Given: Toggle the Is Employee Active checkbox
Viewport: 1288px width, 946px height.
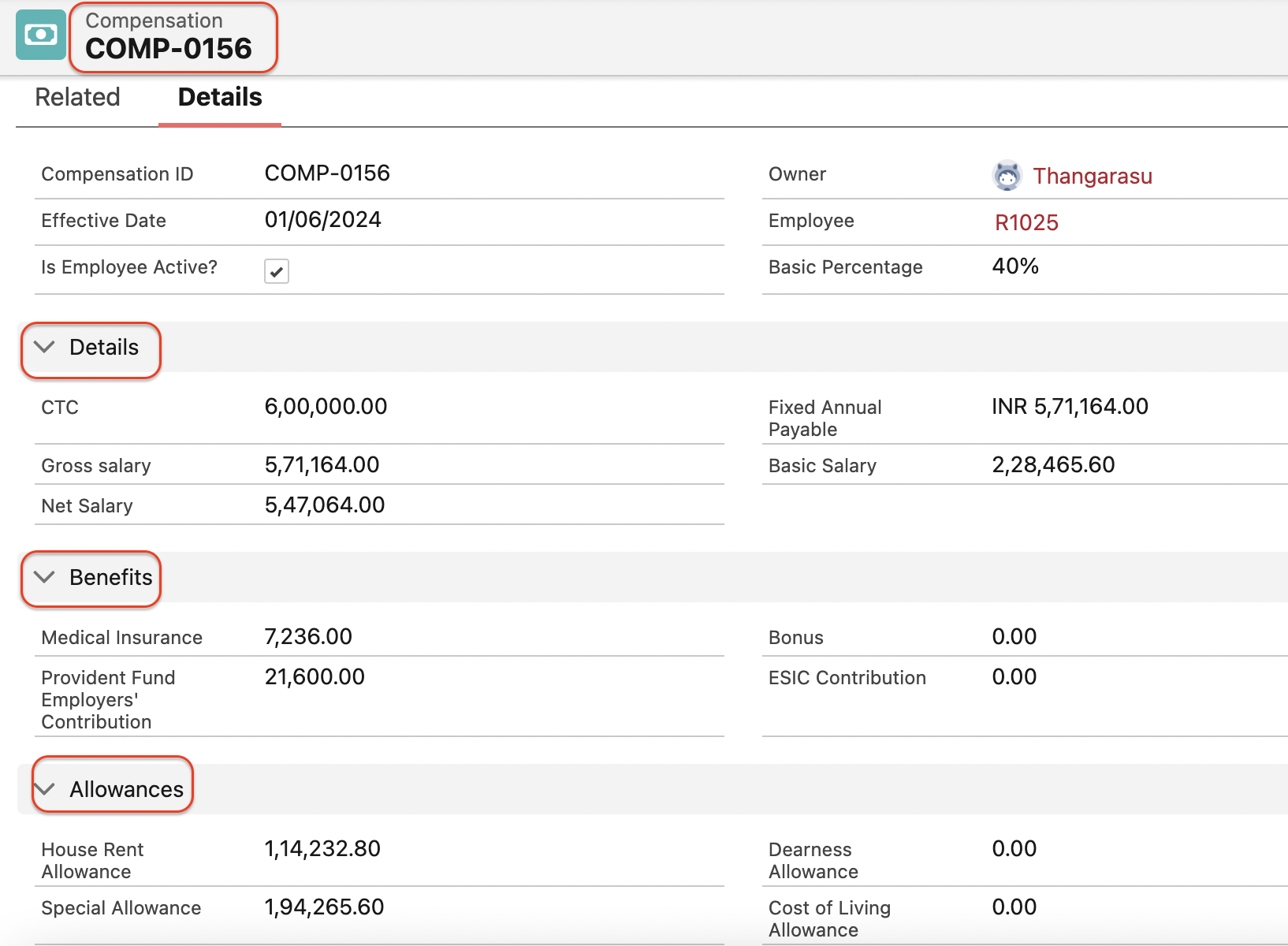Looking at the screenshot, I should coord(277,271).
